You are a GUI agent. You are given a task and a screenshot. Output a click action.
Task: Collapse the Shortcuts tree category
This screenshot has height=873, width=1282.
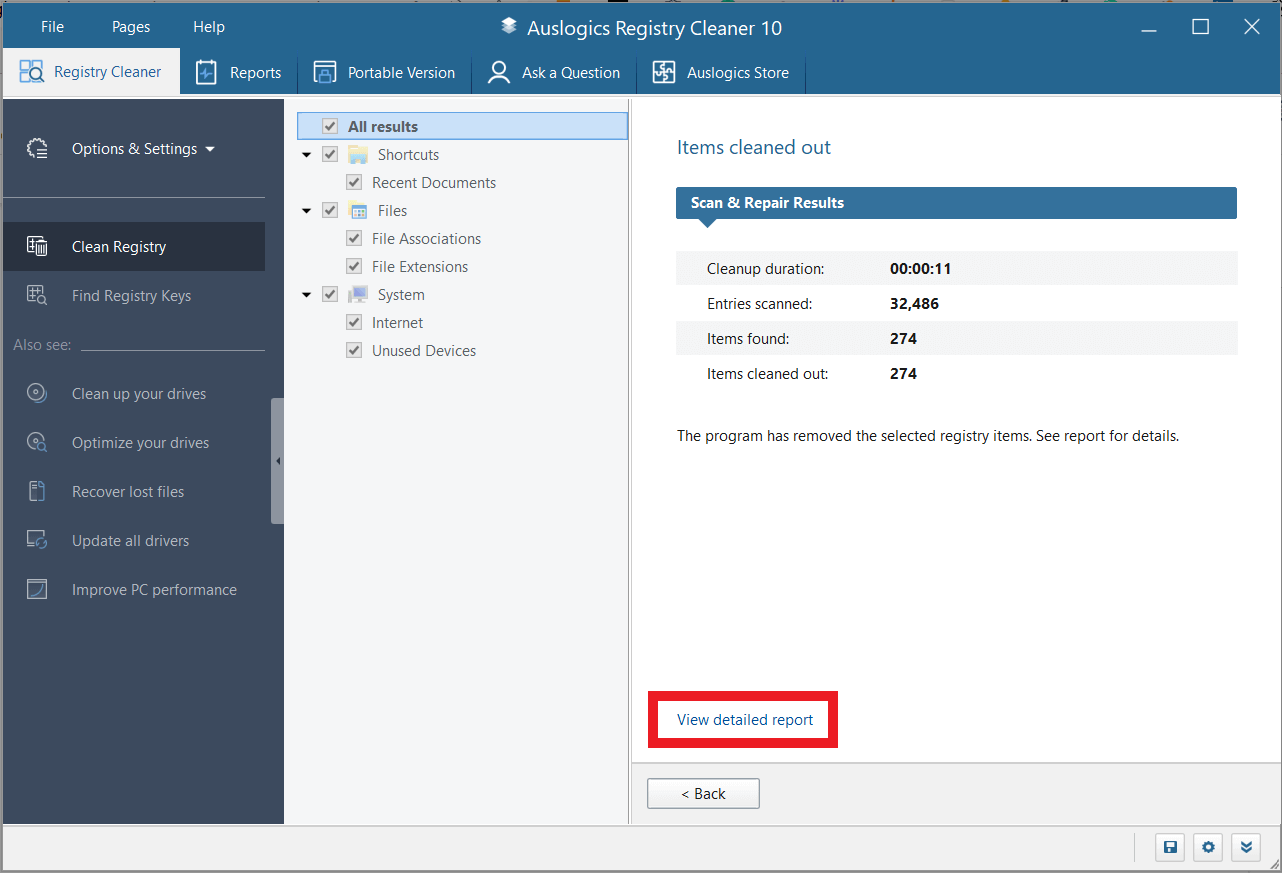[307, 155]
